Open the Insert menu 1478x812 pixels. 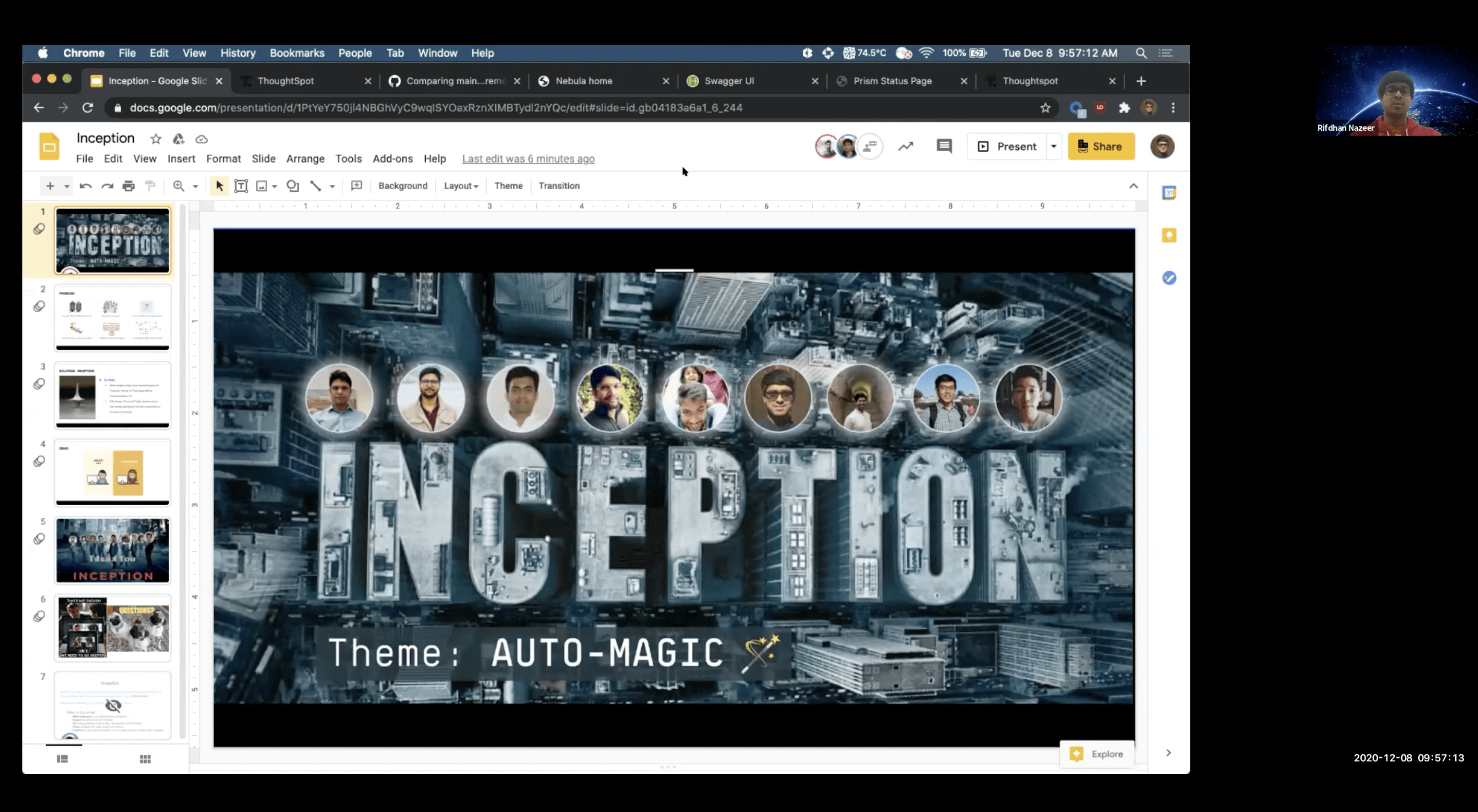[x=181, y=159]
